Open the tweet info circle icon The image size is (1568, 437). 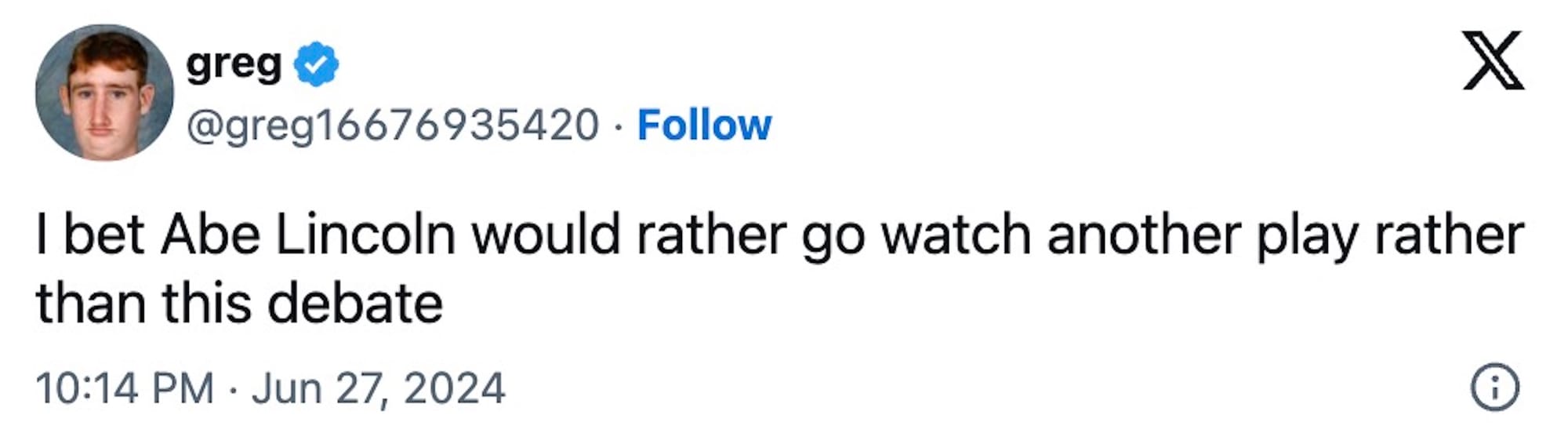(1494, 387)
